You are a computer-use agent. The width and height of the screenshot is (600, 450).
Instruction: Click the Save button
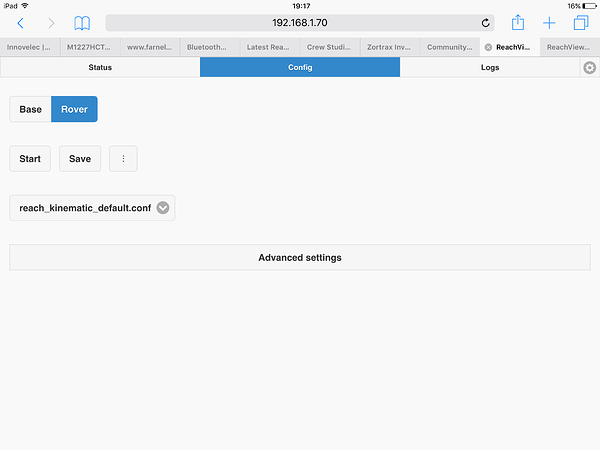coord(80,158)
